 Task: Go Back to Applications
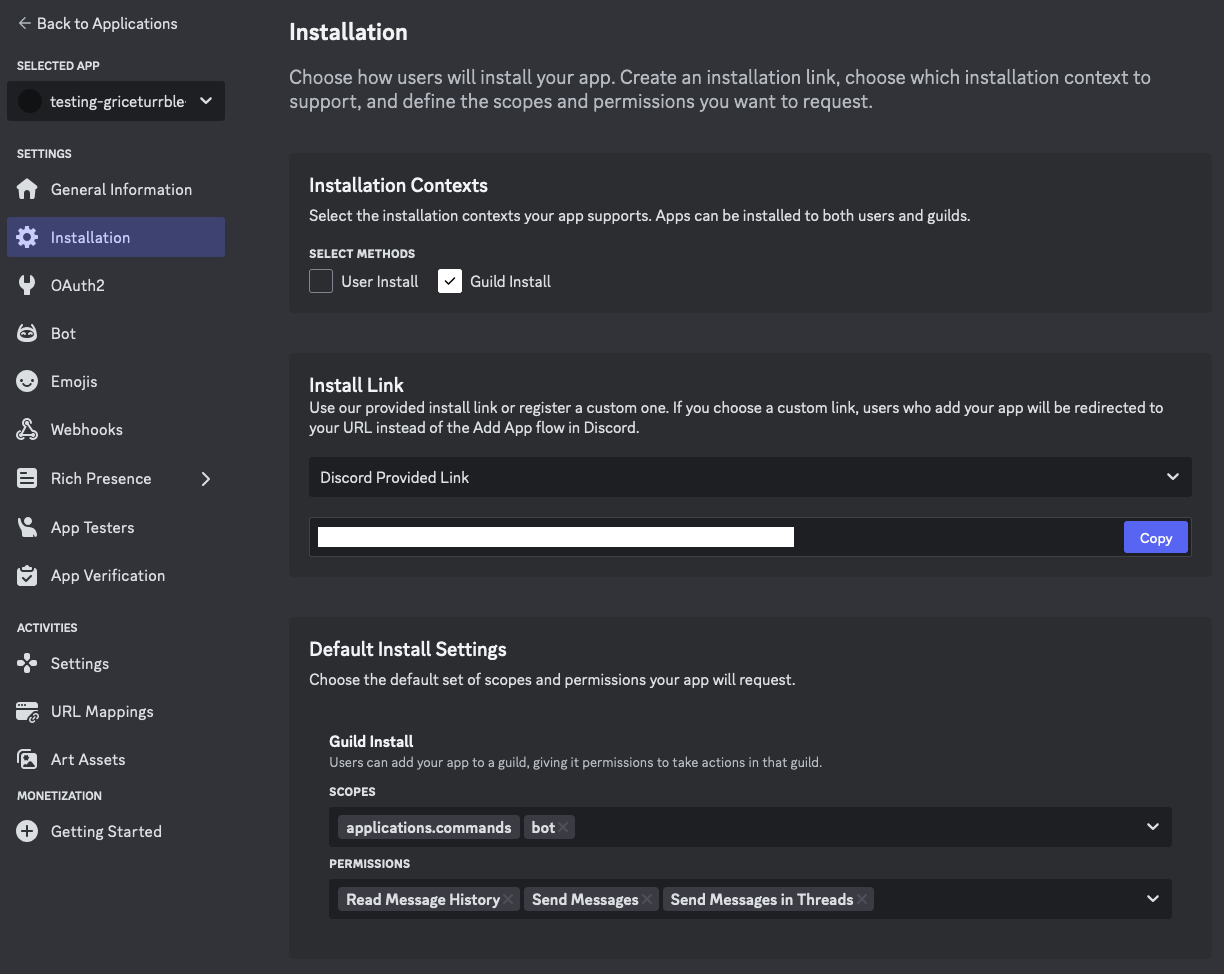96,23
